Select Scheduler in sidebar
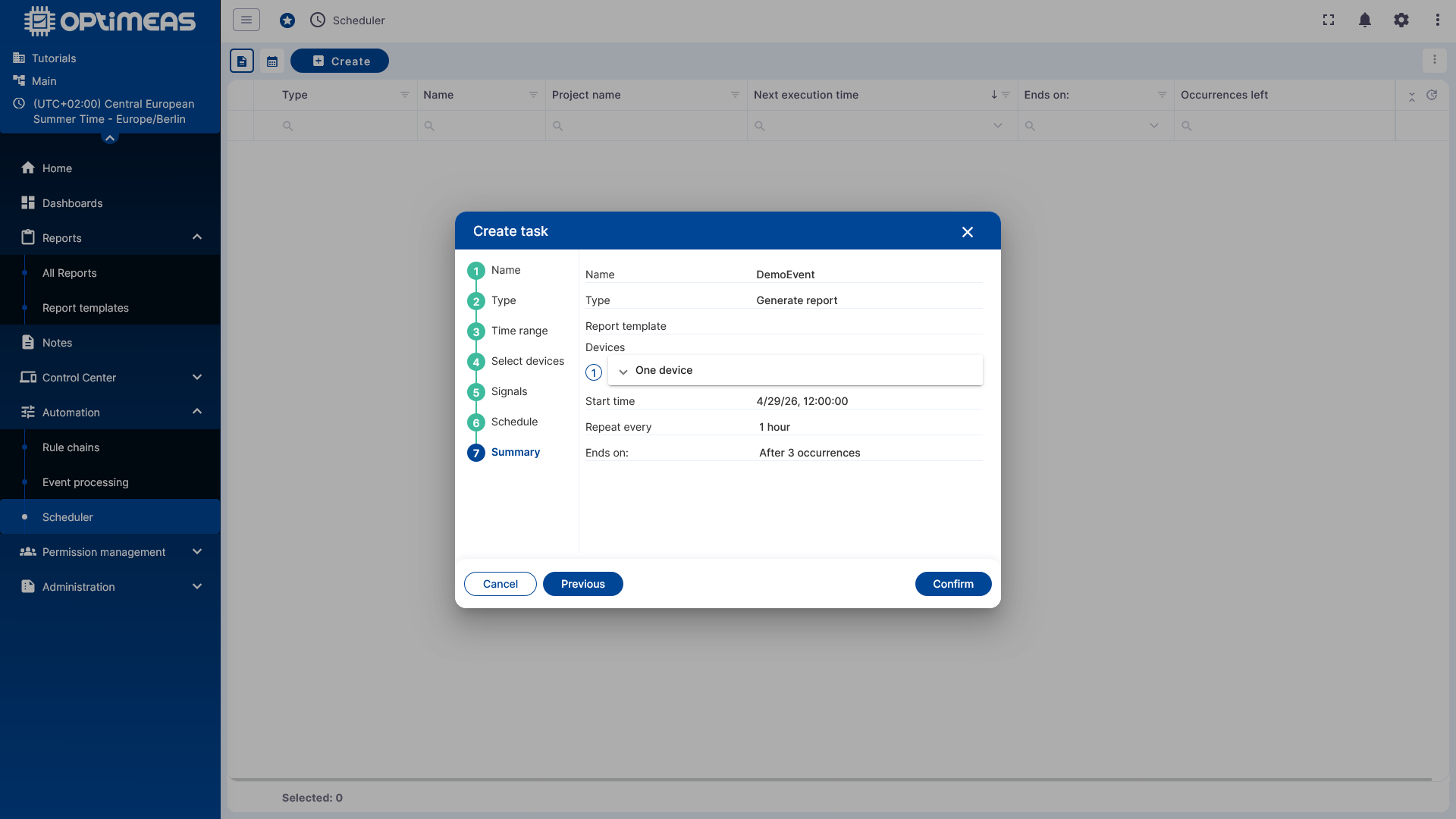The width and height of the screenshot is (1456, 819). pyautogui.click(x=110, y=517)
